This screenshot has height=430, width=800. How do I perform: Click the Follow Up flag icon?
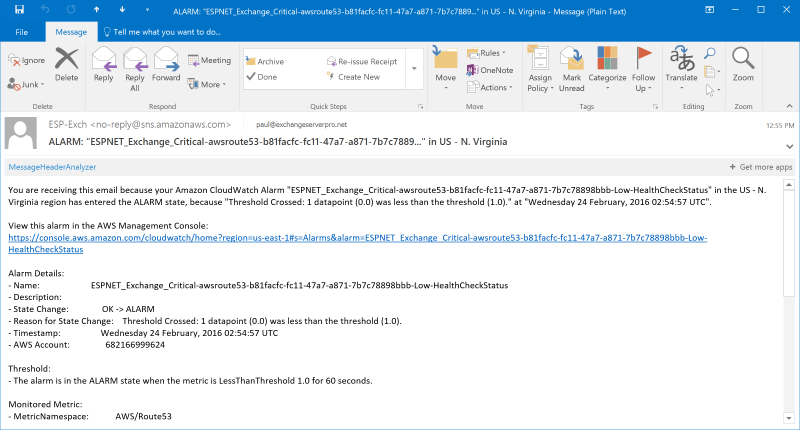click(x=643, y=58)
